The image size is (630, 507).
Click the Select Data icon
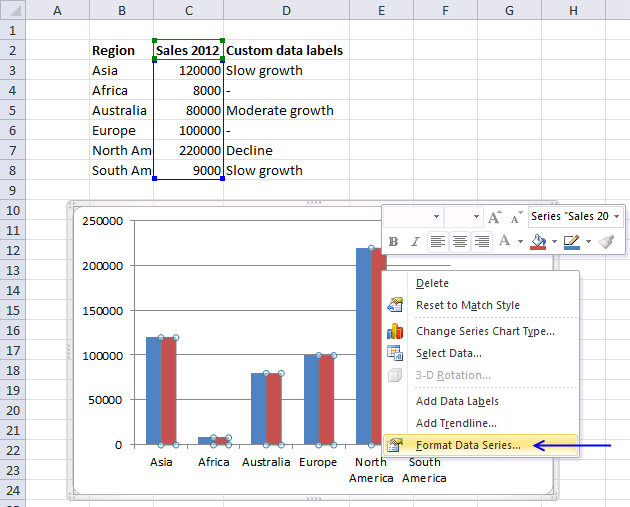coord(395,353)
